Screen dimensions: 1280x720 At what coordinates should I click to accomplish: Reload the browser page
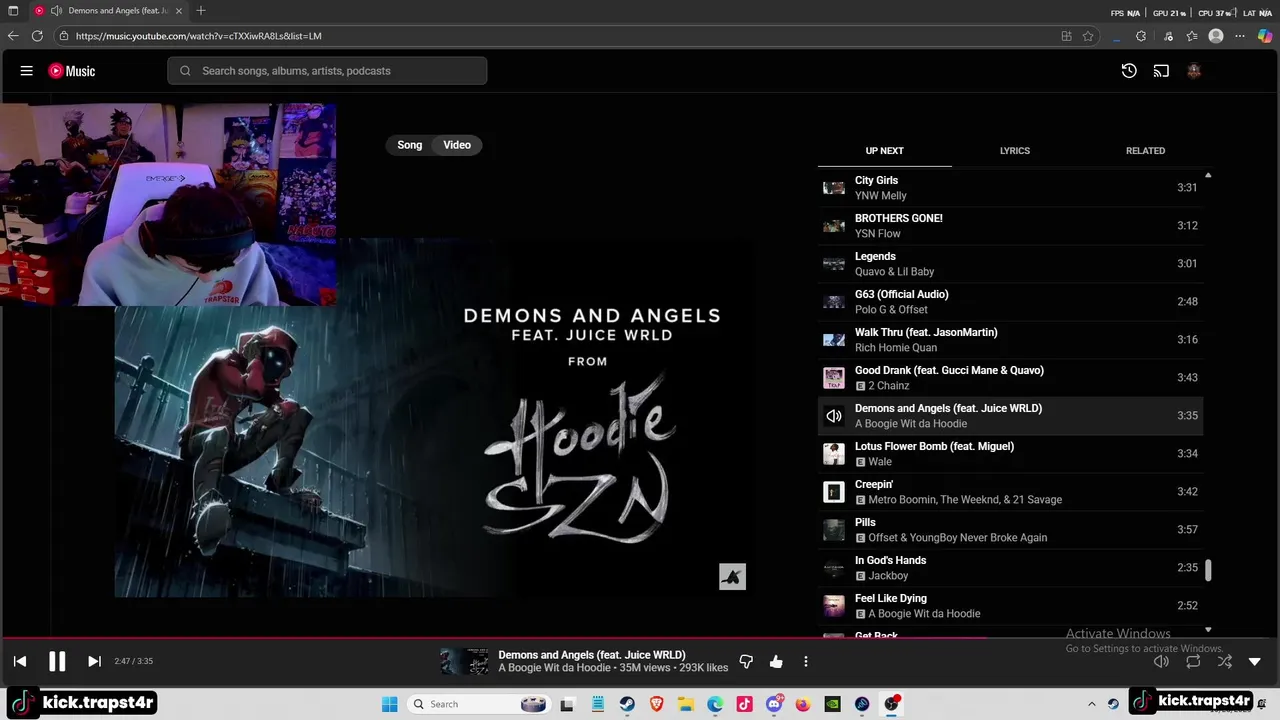37,36
